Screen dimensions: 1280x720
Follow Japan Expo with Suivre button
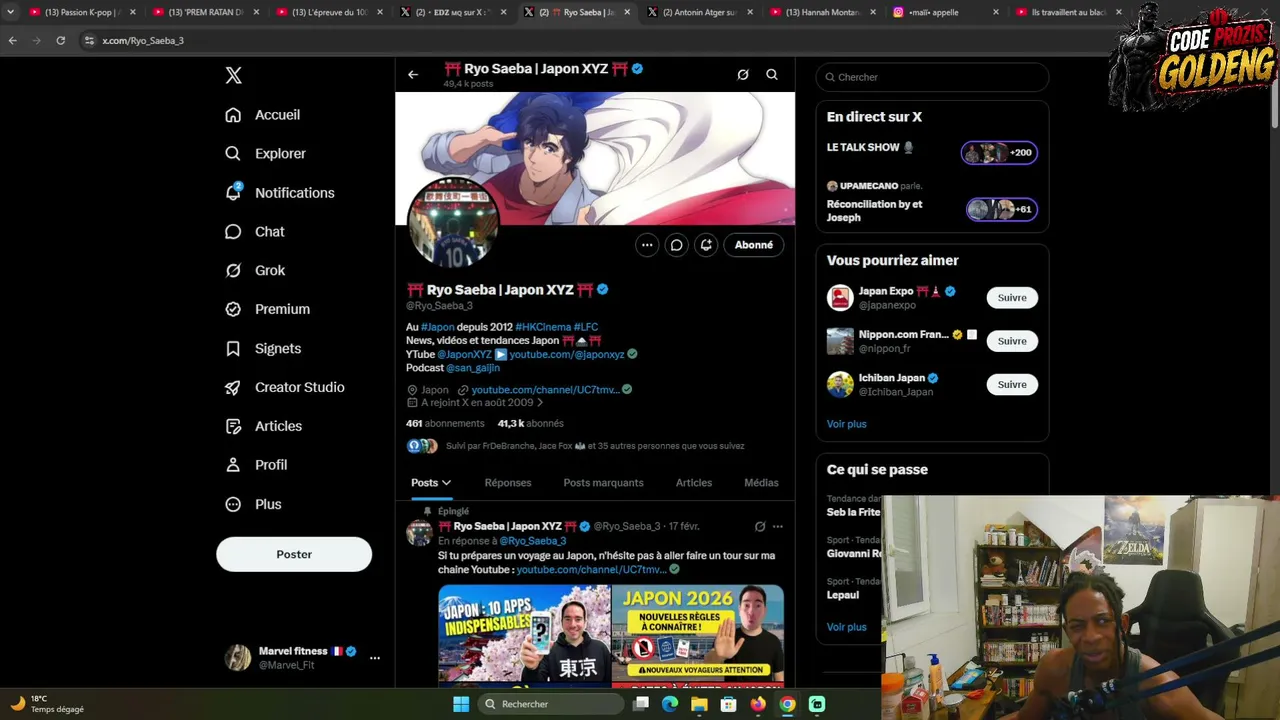click(1012, 298)
